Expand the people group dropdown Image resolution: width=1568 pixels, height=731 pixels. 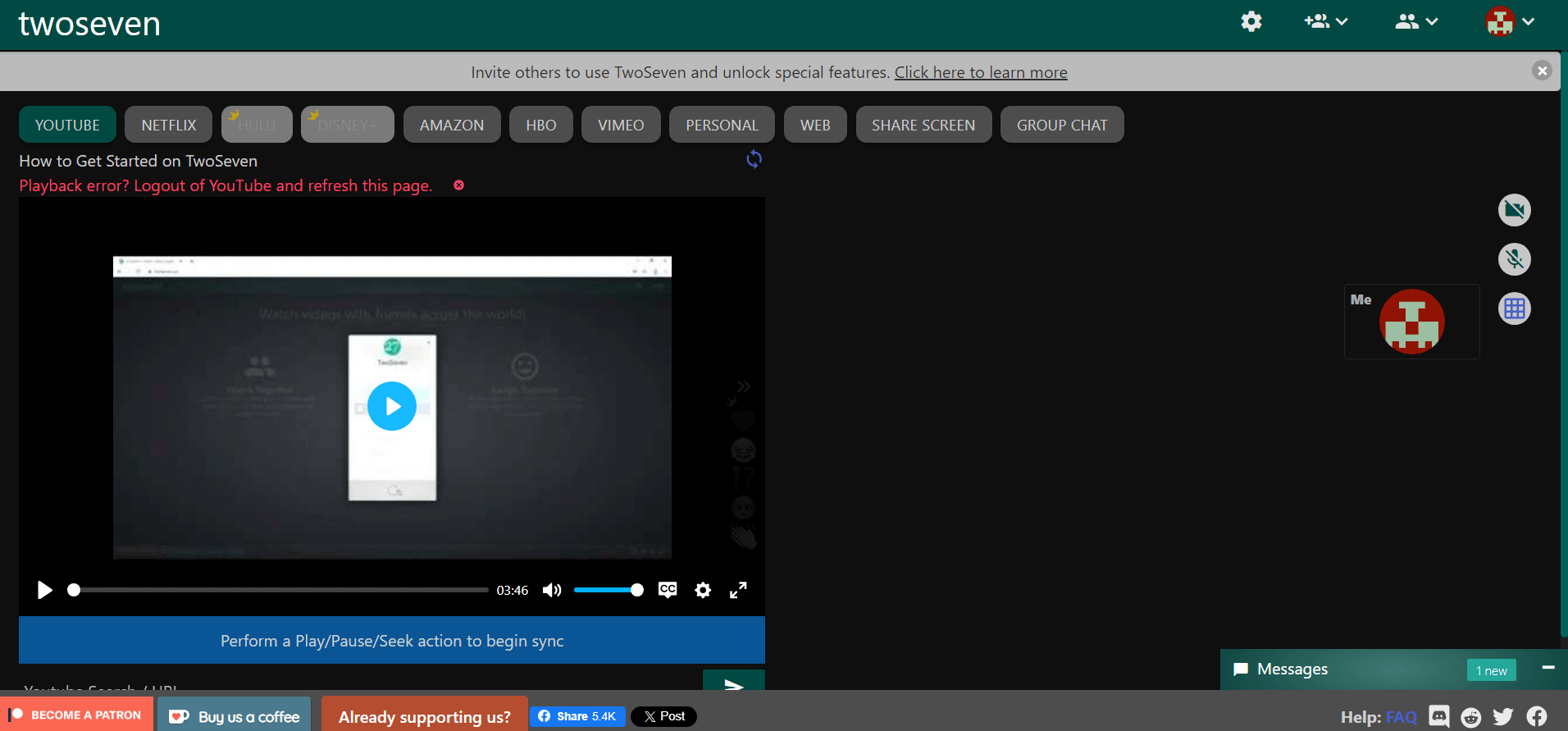tap(1416, 21)
